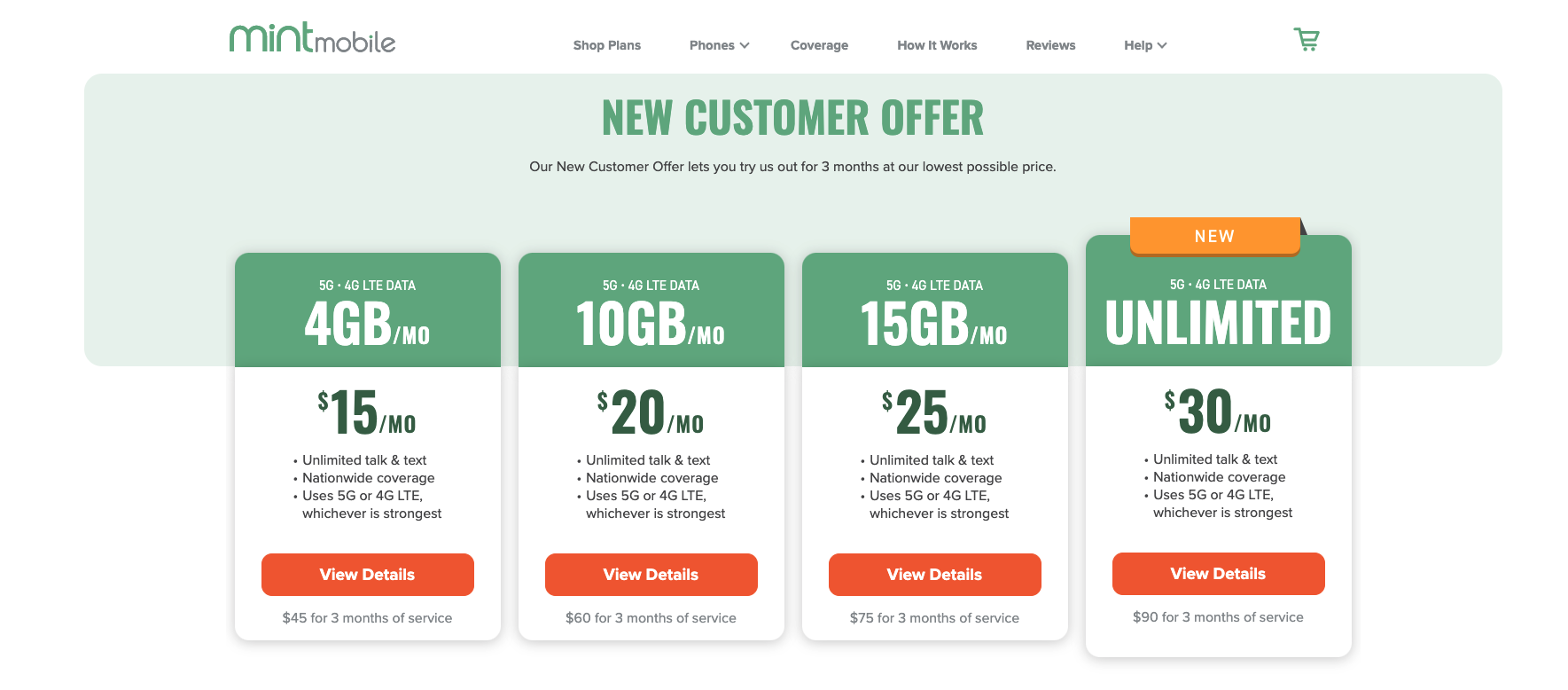
Task: Click the $30/MO price on Unlimited card
Action: (1218, 412)
